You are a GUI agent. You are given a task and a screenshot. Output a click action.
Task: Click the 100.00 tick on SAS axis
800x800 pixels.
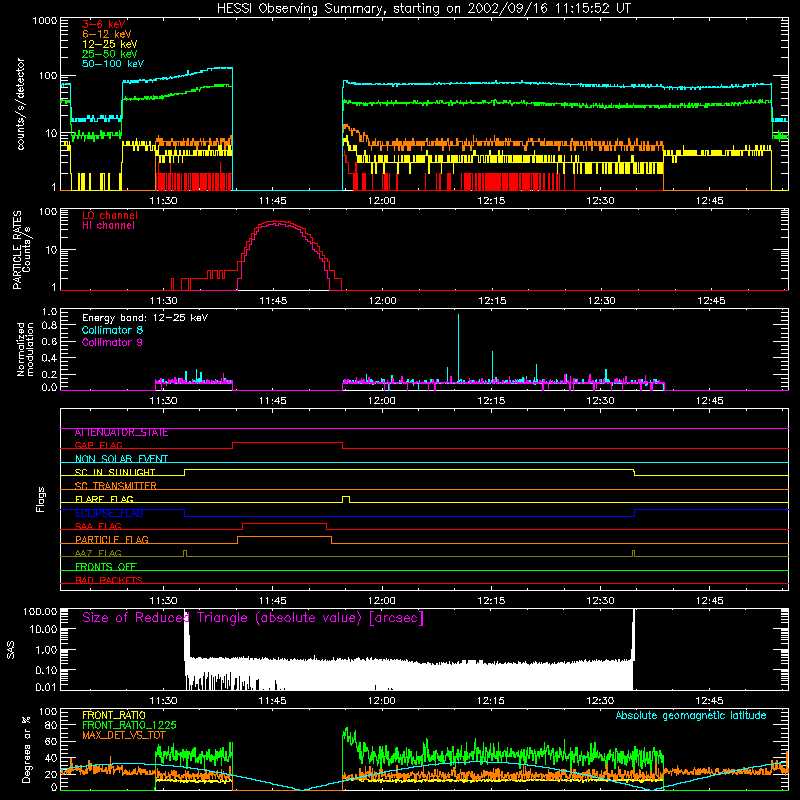pyautogui.click(x=40, y=612)
